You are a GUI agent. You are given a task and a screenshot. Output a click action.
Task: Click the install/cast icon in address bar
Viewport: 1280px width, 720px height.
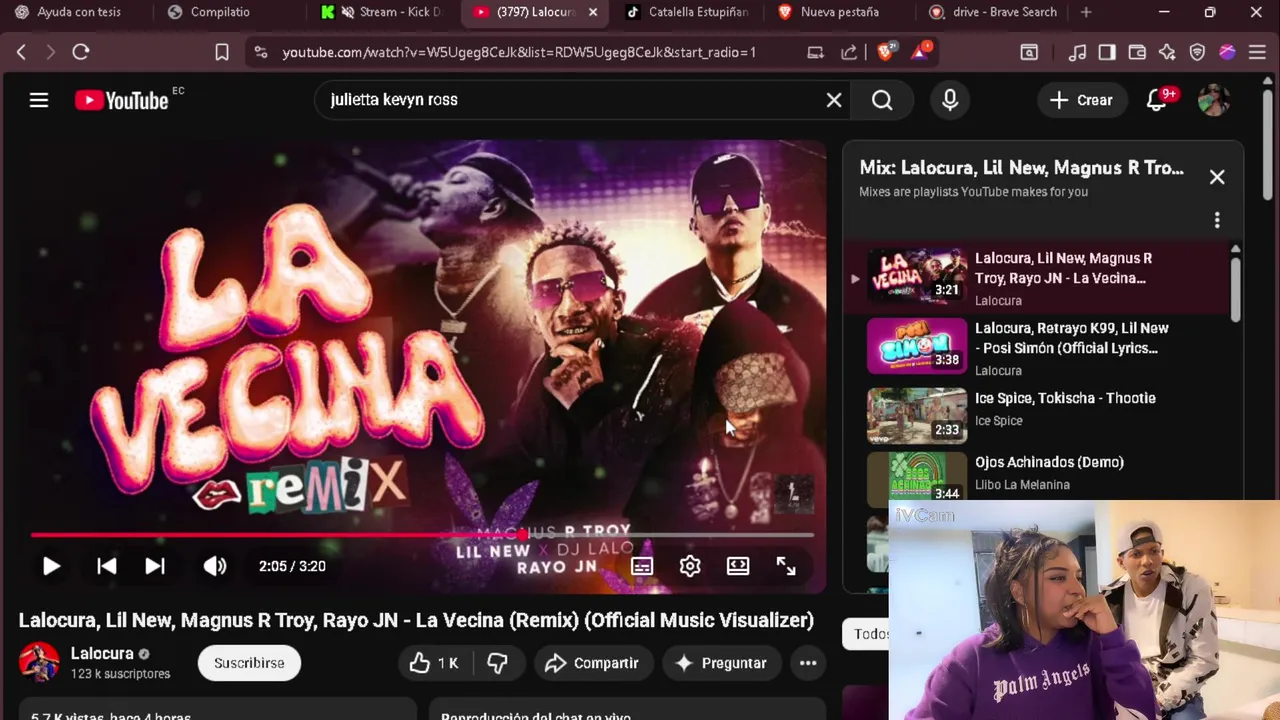coord(816,52)
